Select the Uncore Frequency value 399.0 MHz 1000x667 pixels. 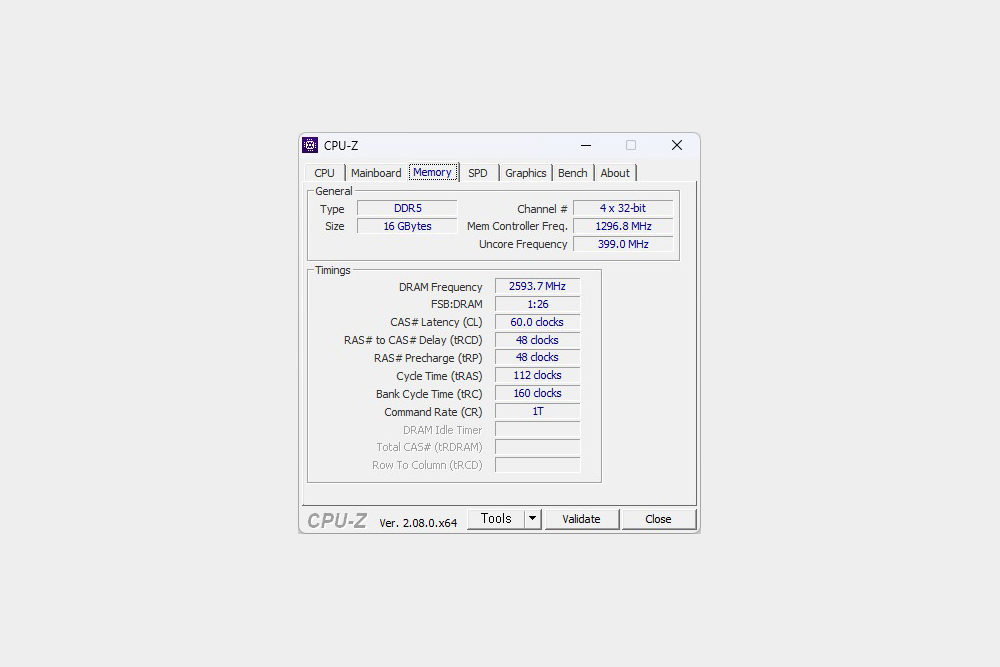click(x=622, y=244)
